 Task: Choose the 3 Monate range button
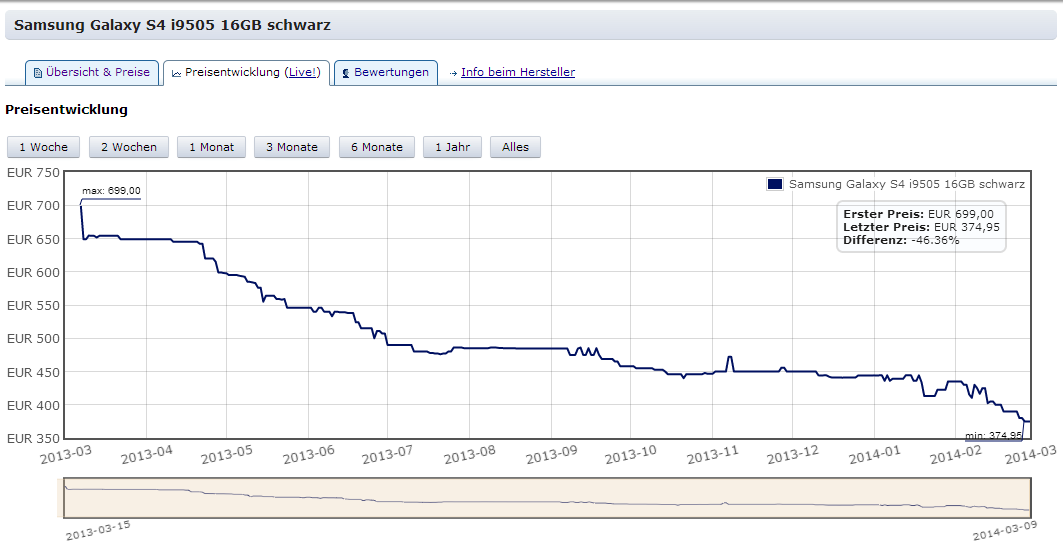tap(292, 147)
